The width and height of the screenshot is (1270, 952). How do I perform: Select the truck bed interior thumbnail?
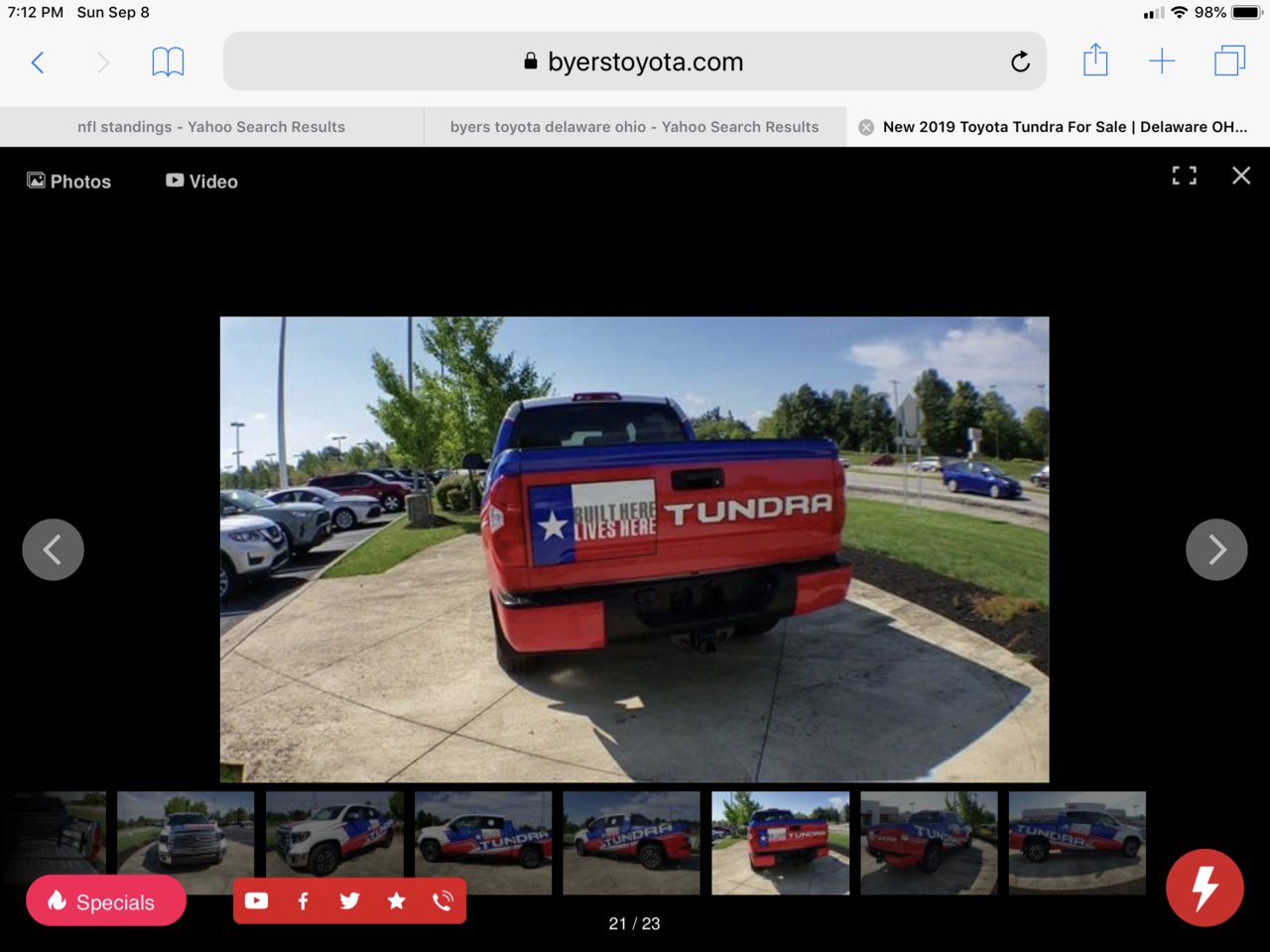(54, 838)
